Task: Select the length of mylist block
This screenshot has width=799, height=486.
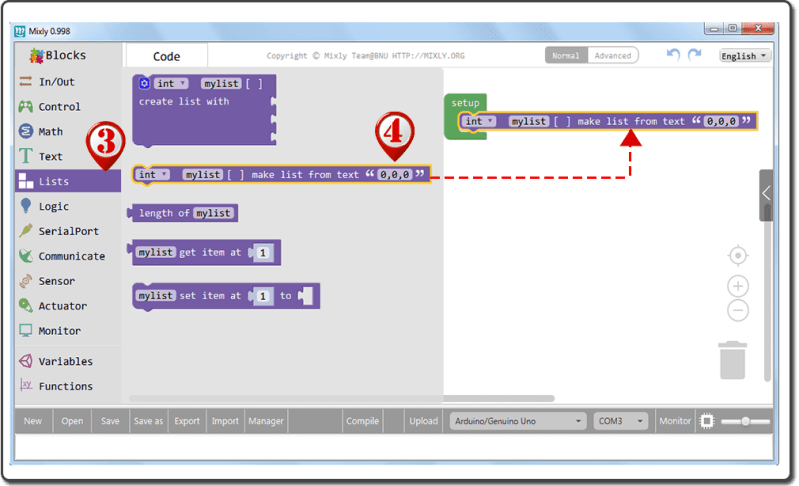Action: pos(183,213)
